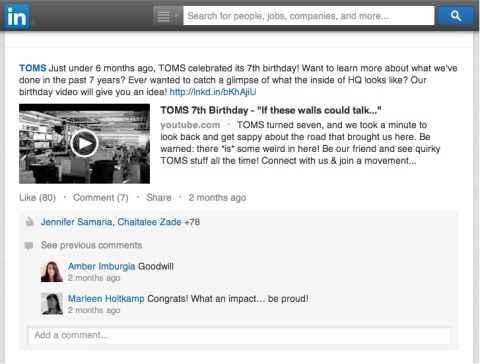This screenshot has width=480, height=364.
Task: Open Amber Imburgia's profile photo
Action: [52, 271]
